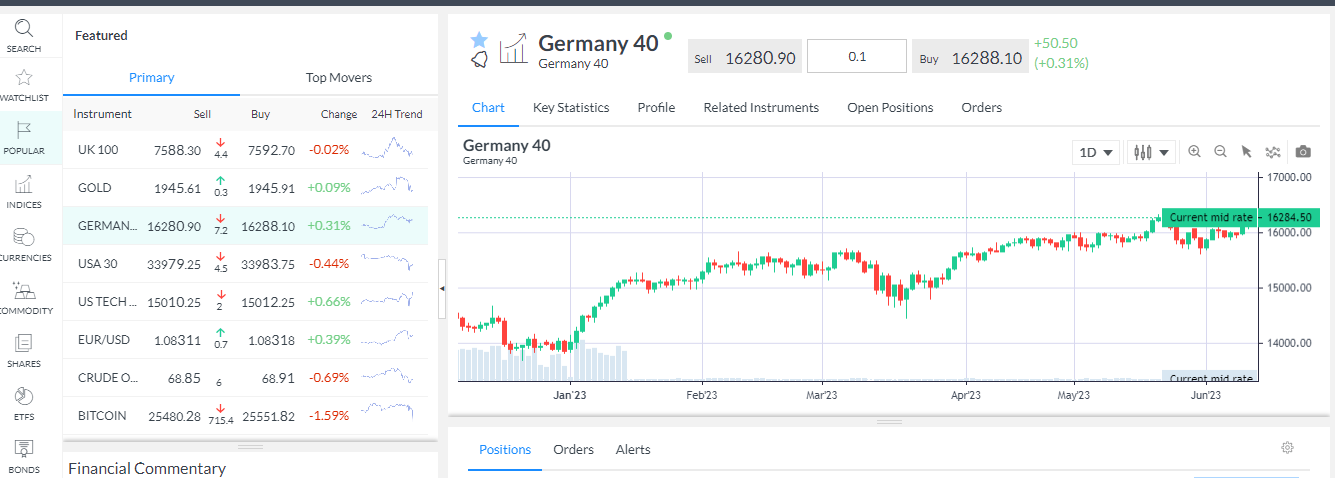
Task: Open positions panel settings gear
Action: point(1287,448)
